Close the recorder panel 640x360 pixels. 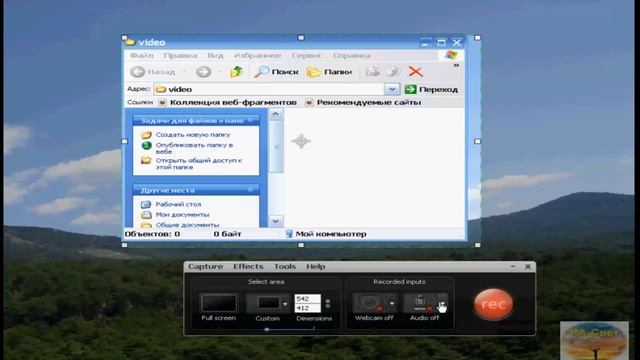tap(528, 266)
